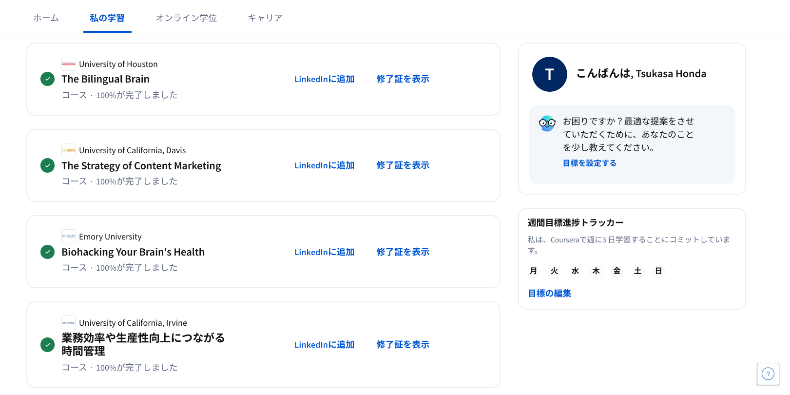
Task: Click the owl mascot icon with glasses
Action: pyautogui.click(x=547, y=123)
